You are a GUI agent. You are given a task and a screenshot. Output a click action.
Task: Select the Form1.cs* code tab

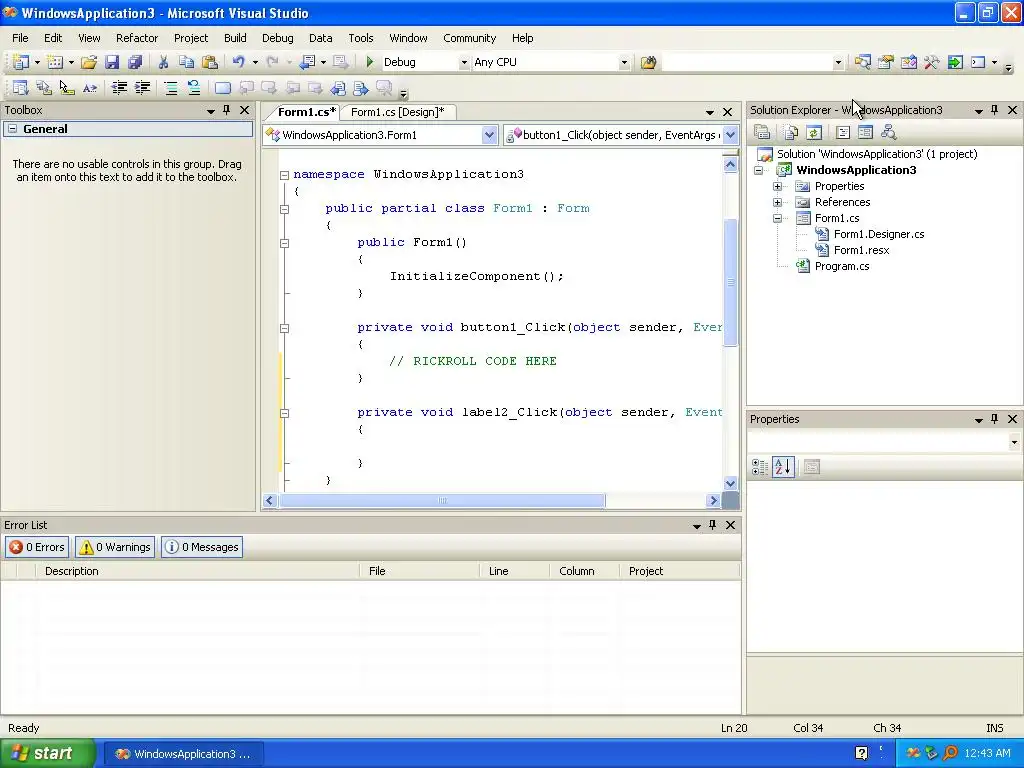[306, 112]
